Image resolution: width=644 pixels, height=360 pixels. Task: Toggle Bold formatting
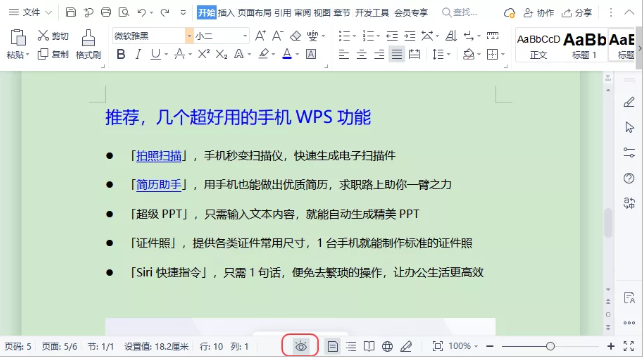(x=121, y=54)
